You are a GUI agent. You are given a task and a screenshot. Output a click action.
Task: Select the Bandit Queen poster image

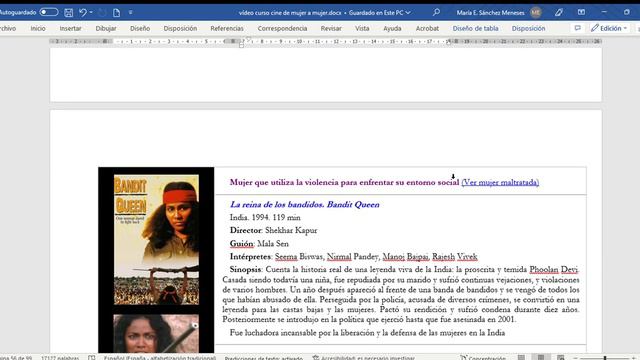pos(156,240)
